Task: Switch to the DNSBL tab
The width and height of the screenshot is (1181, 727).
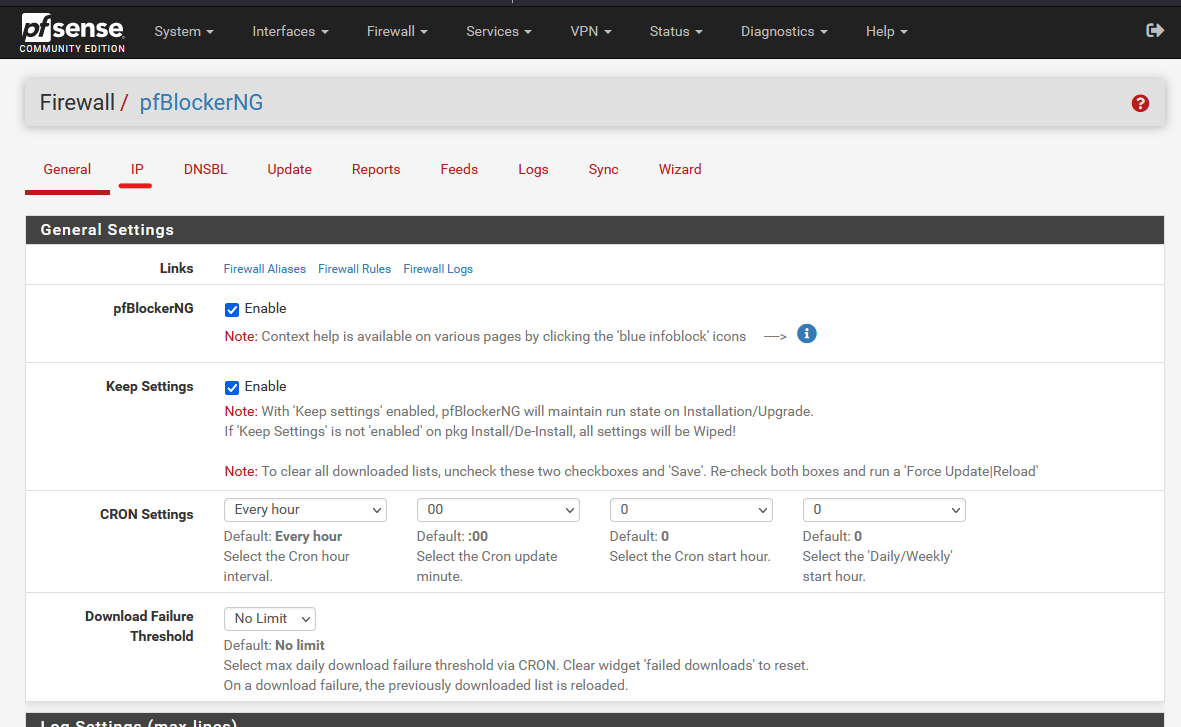Action: (x=205, y=170)
